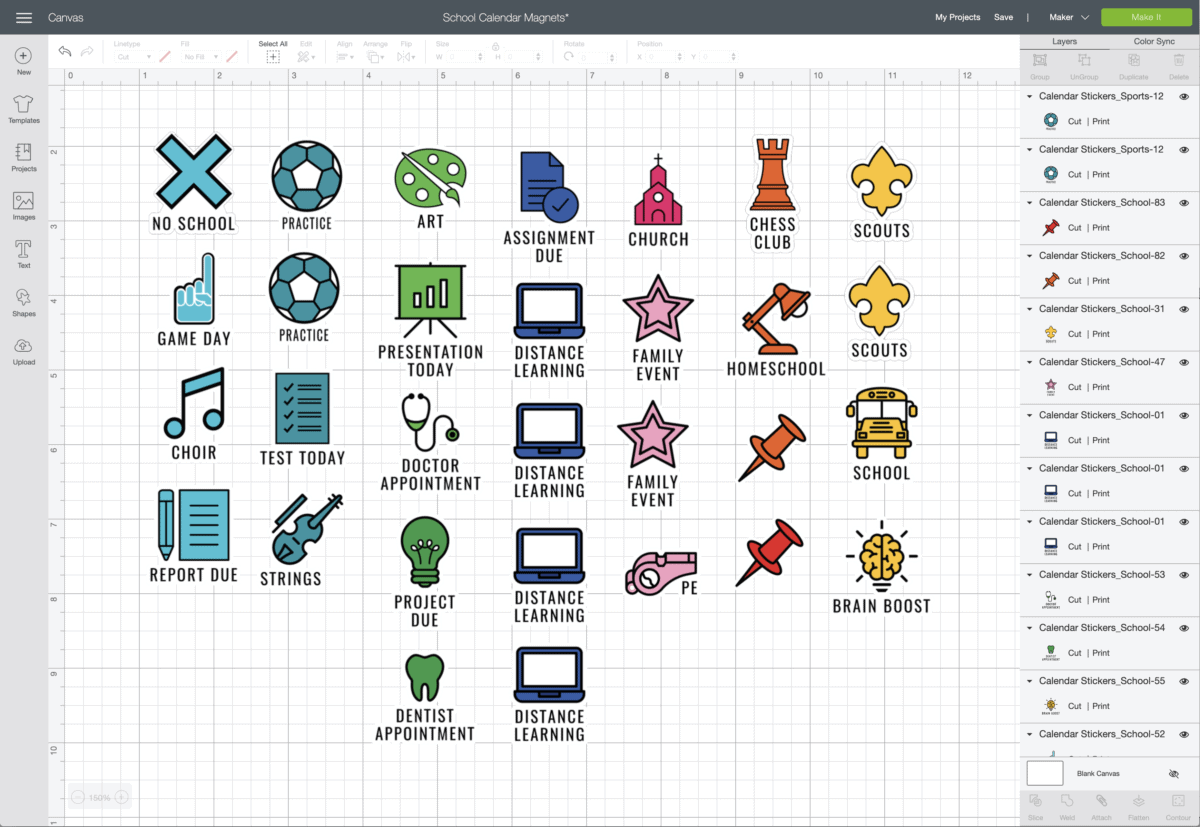Open the Shapes panel
The image size is (1200, 827).
pyautogui.click(x=23, y=300)
